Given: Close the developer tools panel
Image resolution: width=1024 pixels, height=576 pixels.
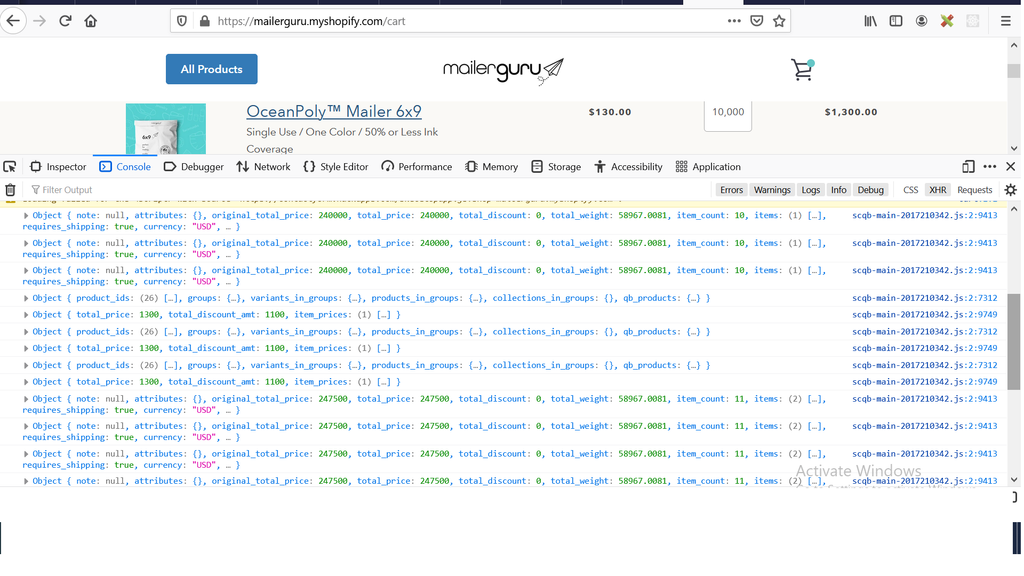Looking at the screenshot, I should coord(1010,167).
